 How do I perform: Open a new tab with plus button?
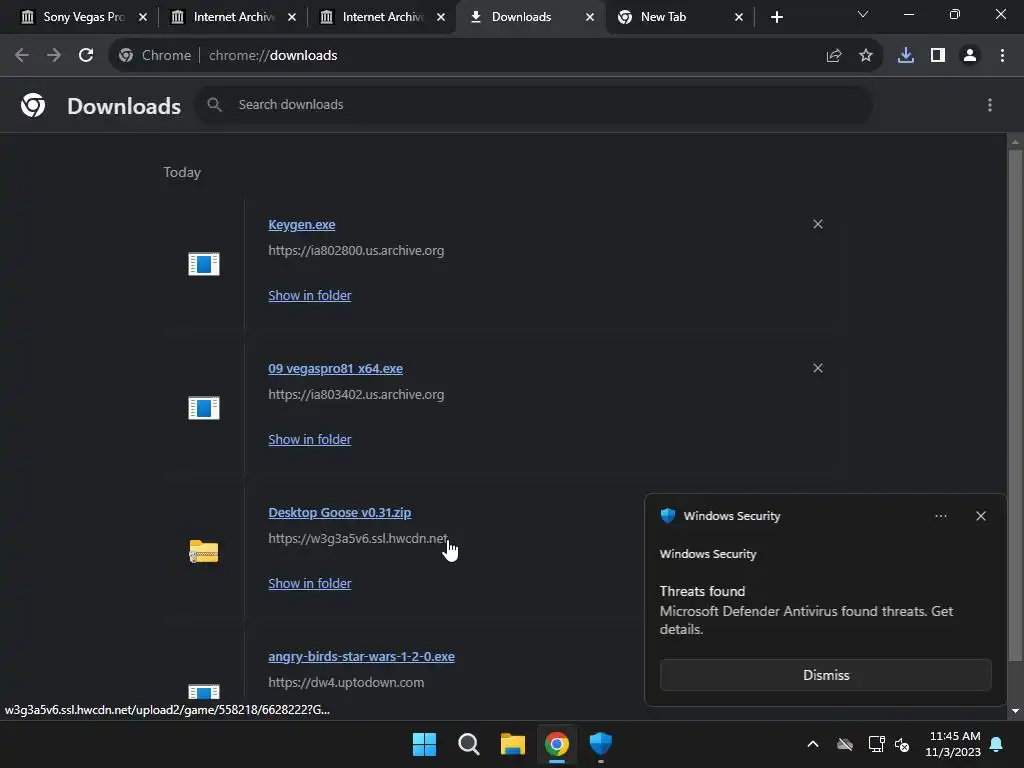tap(776, 18)
